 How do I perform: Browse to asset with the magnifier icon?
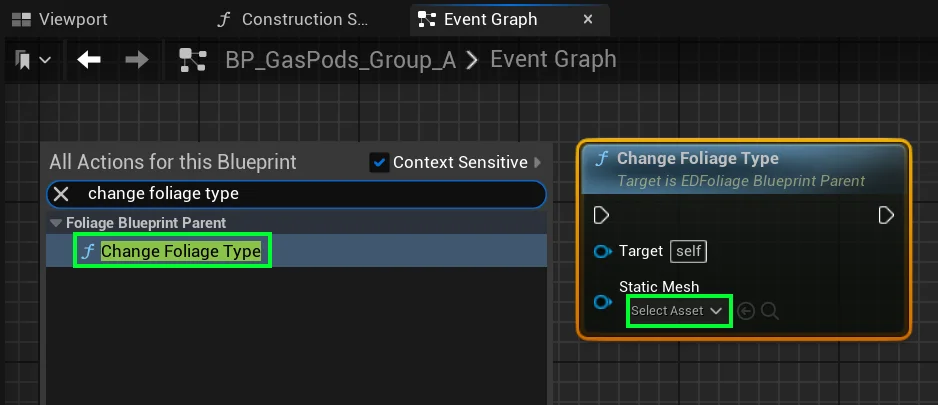770,311
